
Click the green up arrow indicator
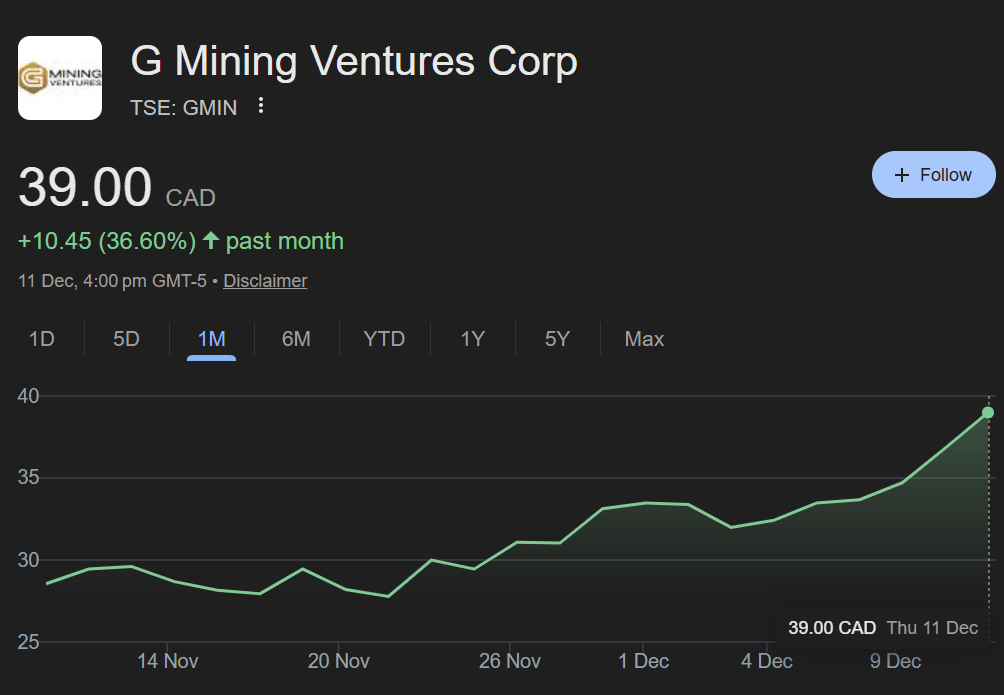pos(211,241)
